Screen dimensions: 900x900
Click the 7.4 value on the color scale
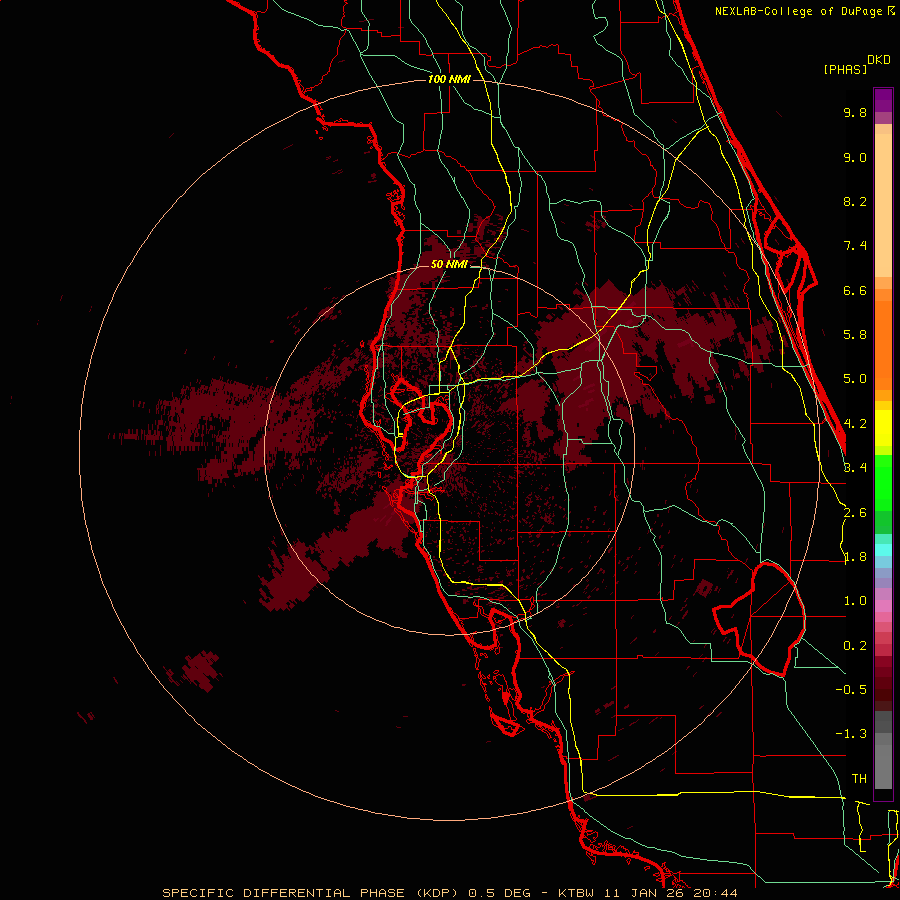coord(855,246)
